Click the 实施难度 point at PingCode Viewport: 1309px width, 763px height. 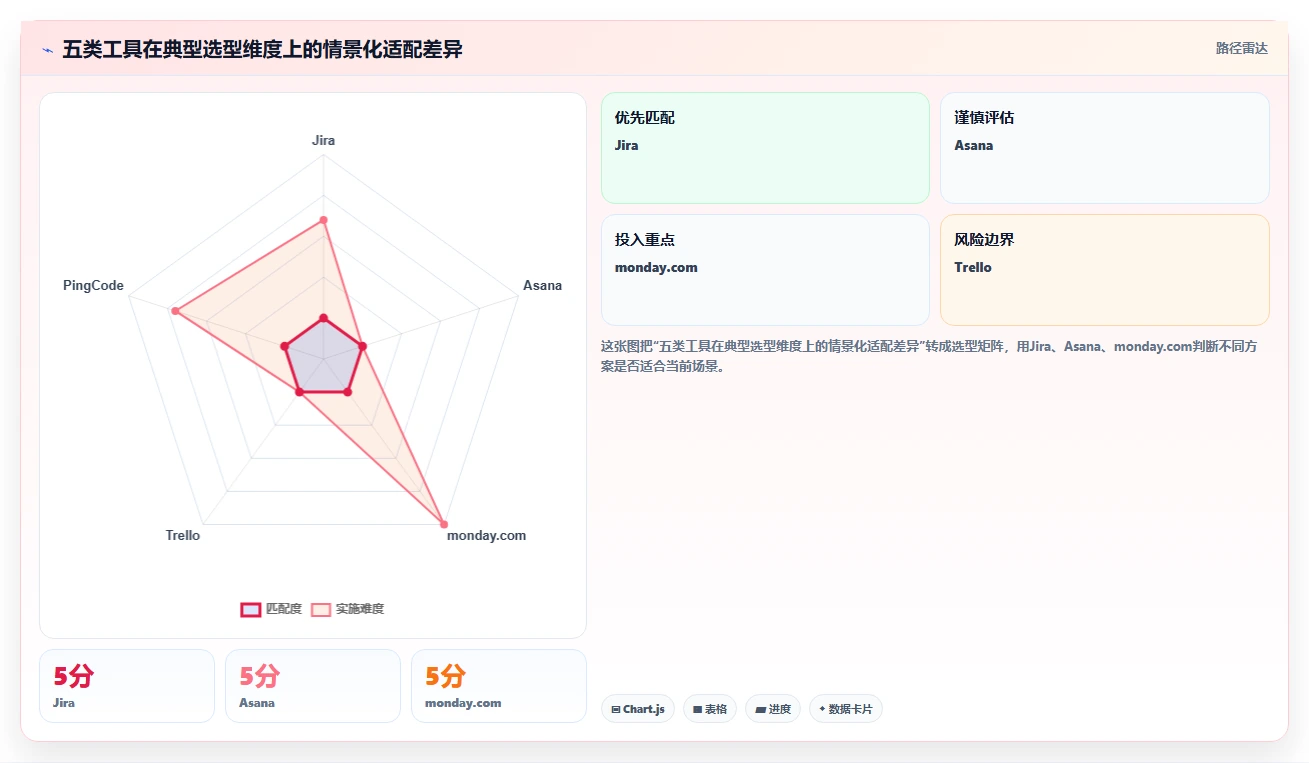(x=175, y=311)
